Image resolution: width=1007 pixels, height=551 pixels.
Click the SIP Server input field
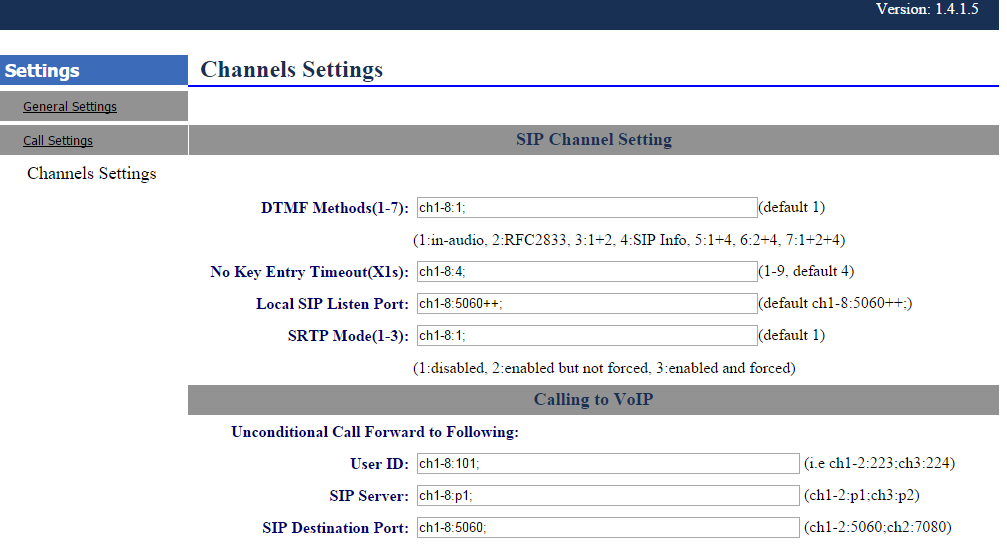click(x=607, y=496)
